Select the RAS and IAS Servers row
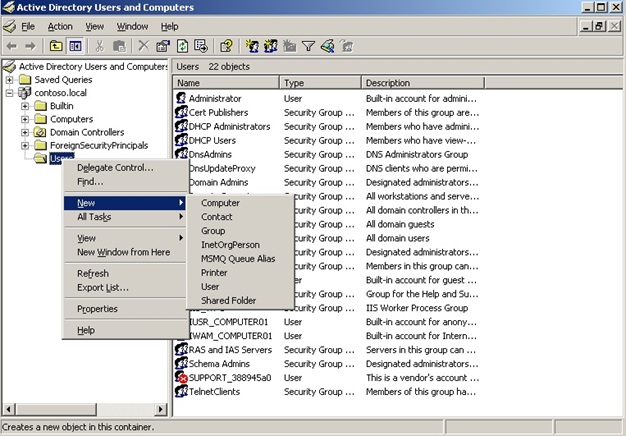The image size is (626, 436). point(327,350)
